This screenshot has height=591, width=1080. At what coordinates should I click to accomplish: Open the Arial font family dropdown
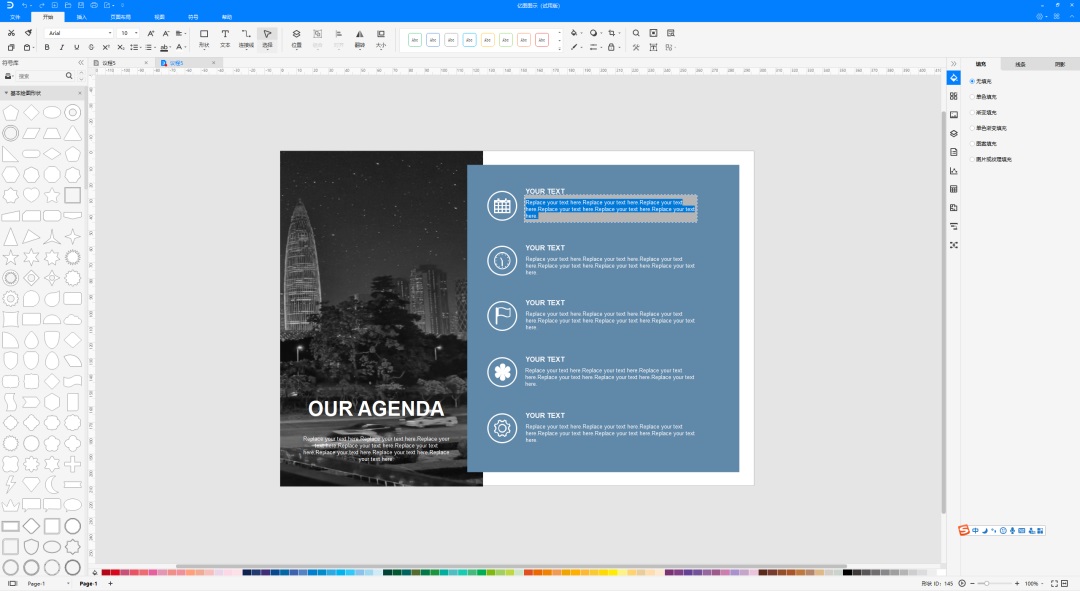(x=79, y=33)
